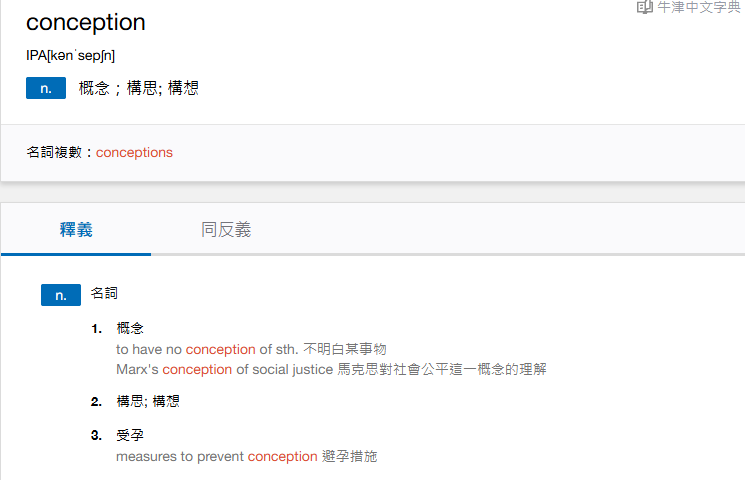Click red conception in 'to have no' example
The width and height of the screenshot is (745, 480).
coord(220,349)
